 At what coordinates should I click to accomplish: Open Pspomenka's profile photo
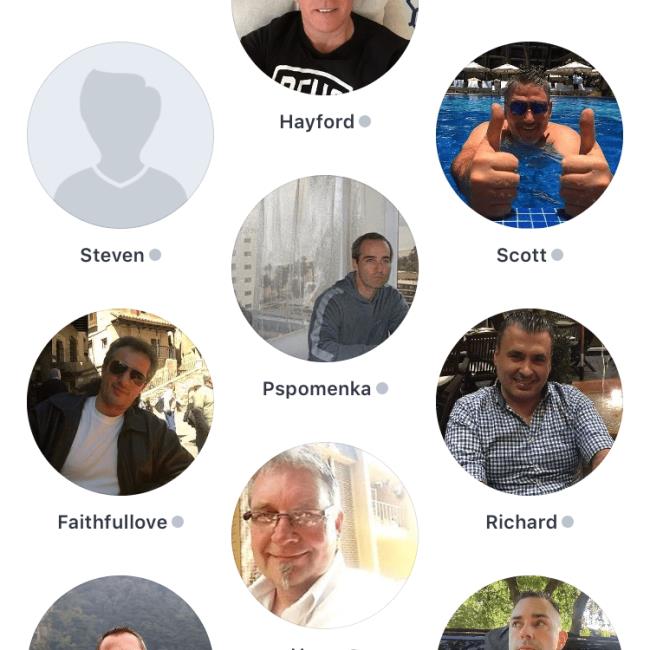(x=325, y=269)
